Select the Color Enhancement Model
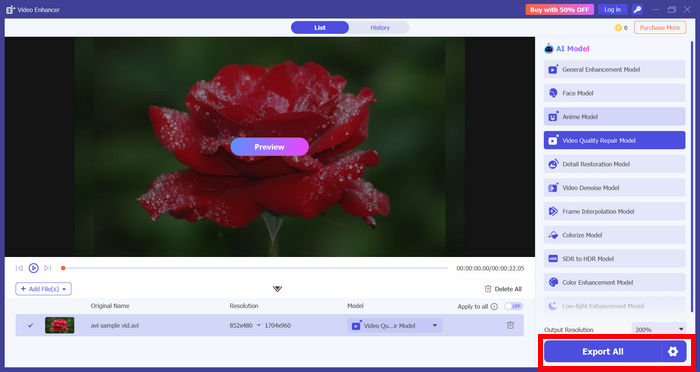Image resolution: width=700 pixels, height=372 pixels. click(614, 282)
